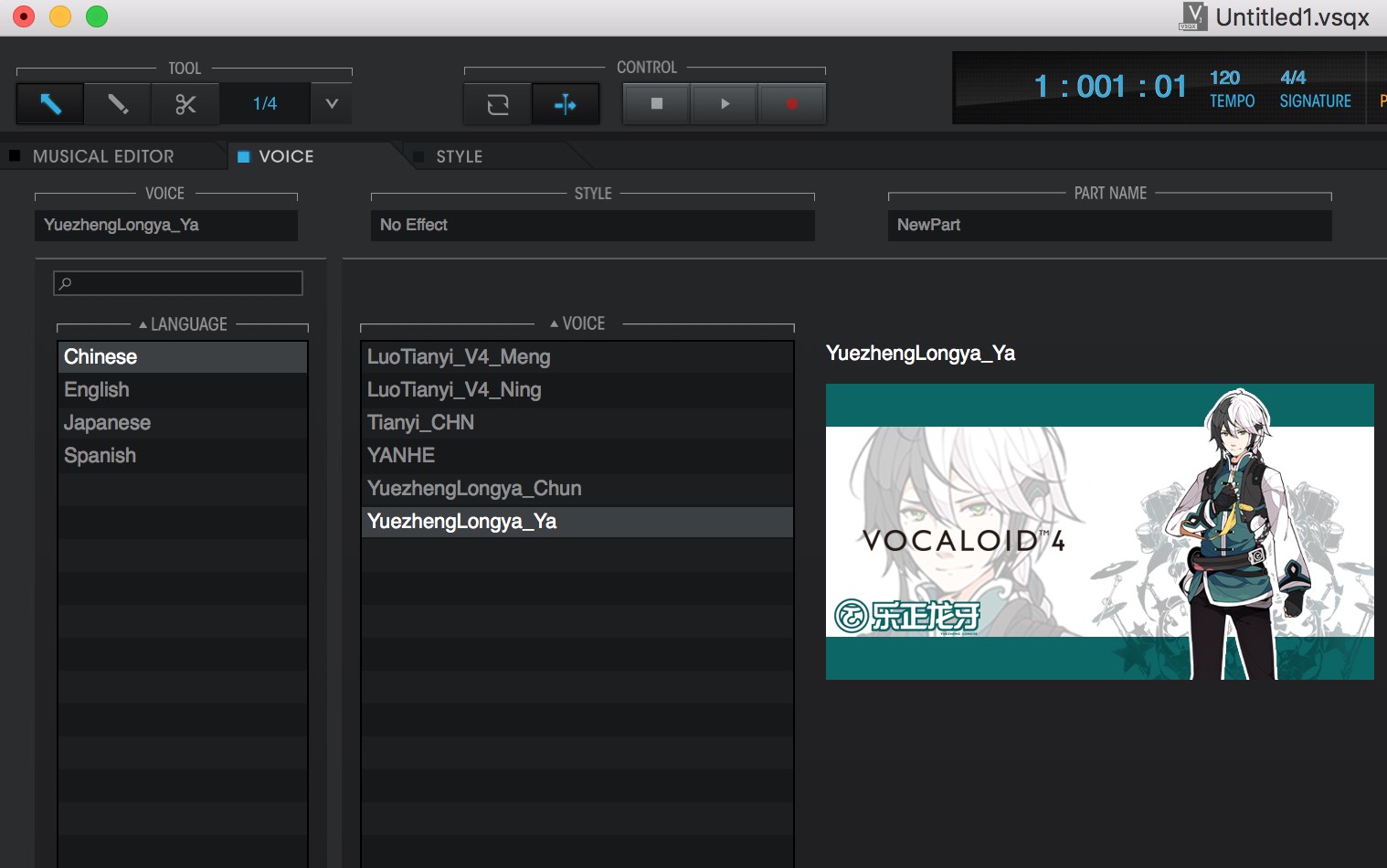
Task: Choose the YANHE voice
Action: (x=577, y=455)
